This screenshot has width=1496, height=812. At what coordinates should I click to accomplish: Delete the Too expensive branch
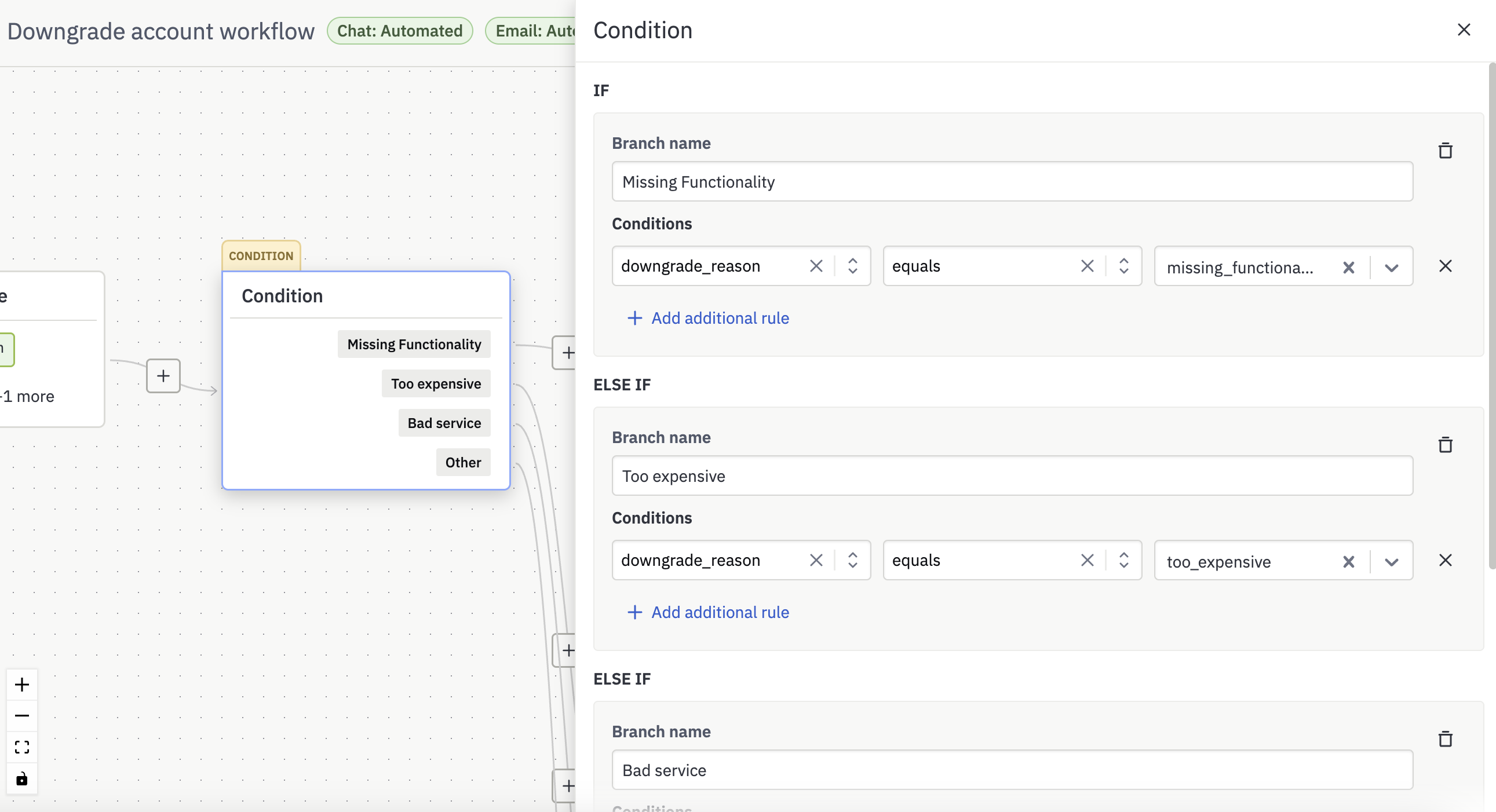[x=1445, y=445]
